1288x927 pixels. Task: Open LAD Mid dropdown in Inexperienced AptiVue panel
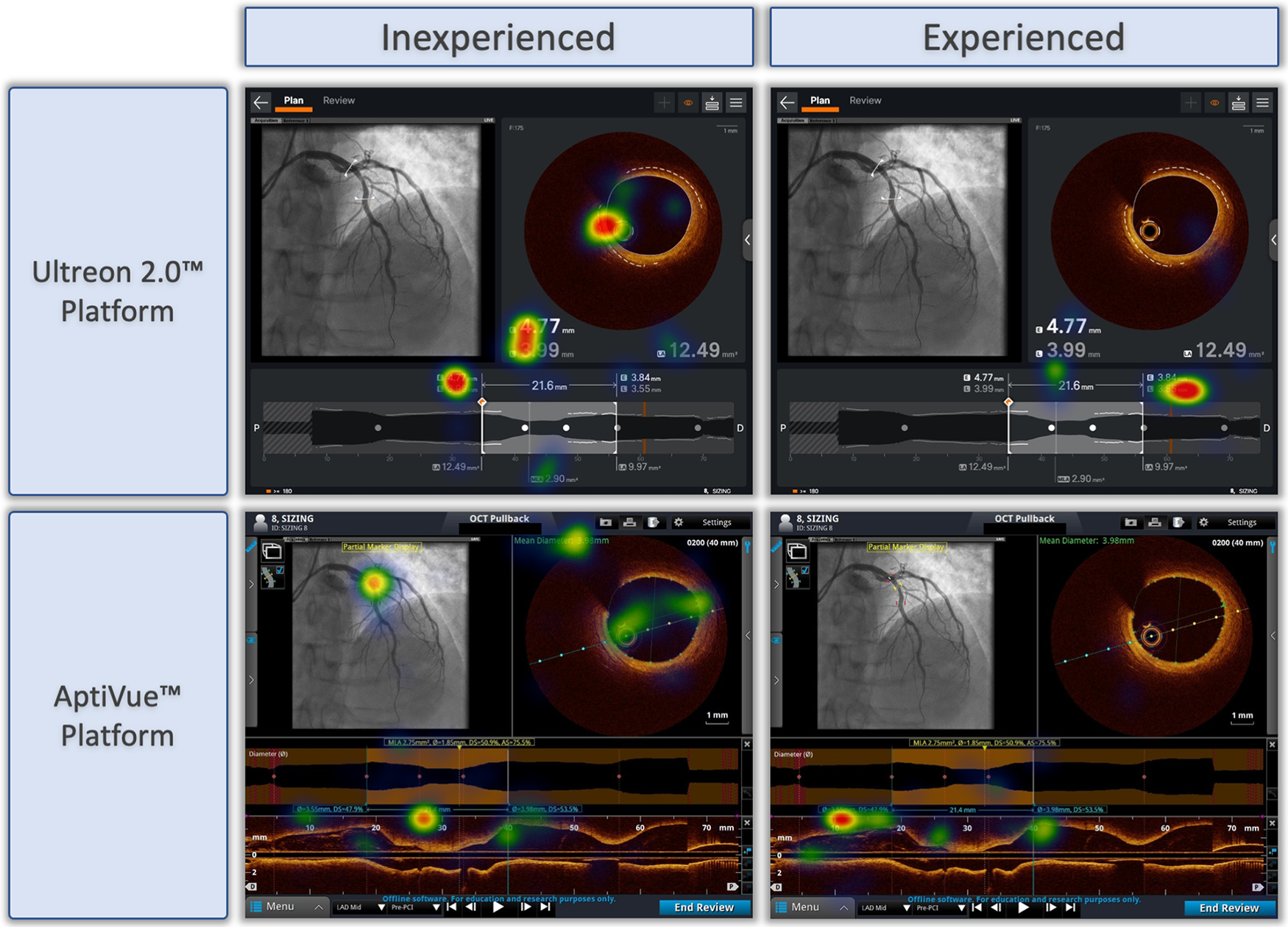pos(359,908)
